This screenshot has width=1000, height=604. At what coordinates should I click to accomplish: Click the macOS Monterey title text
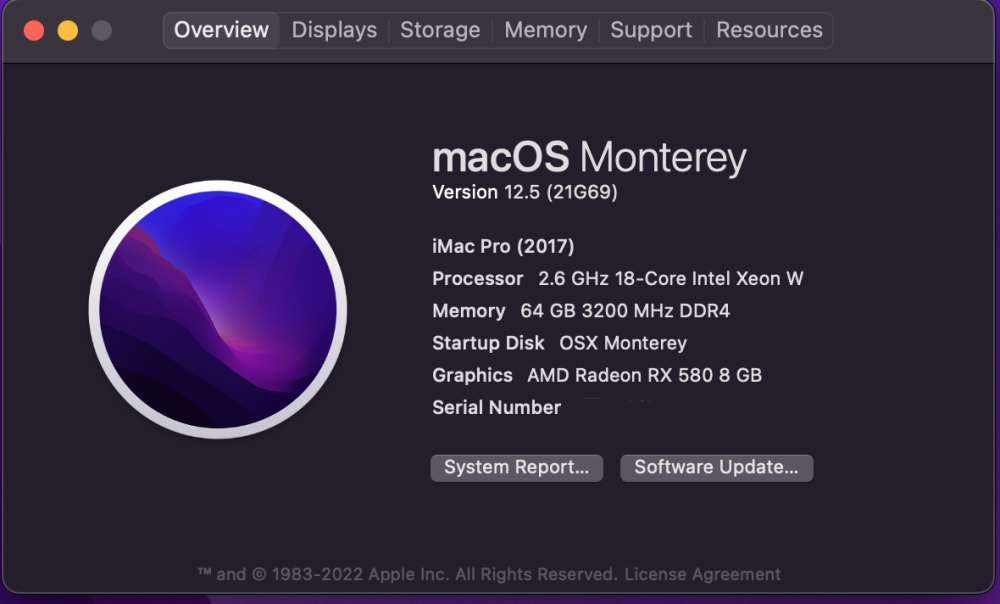(x=589, y=157)
